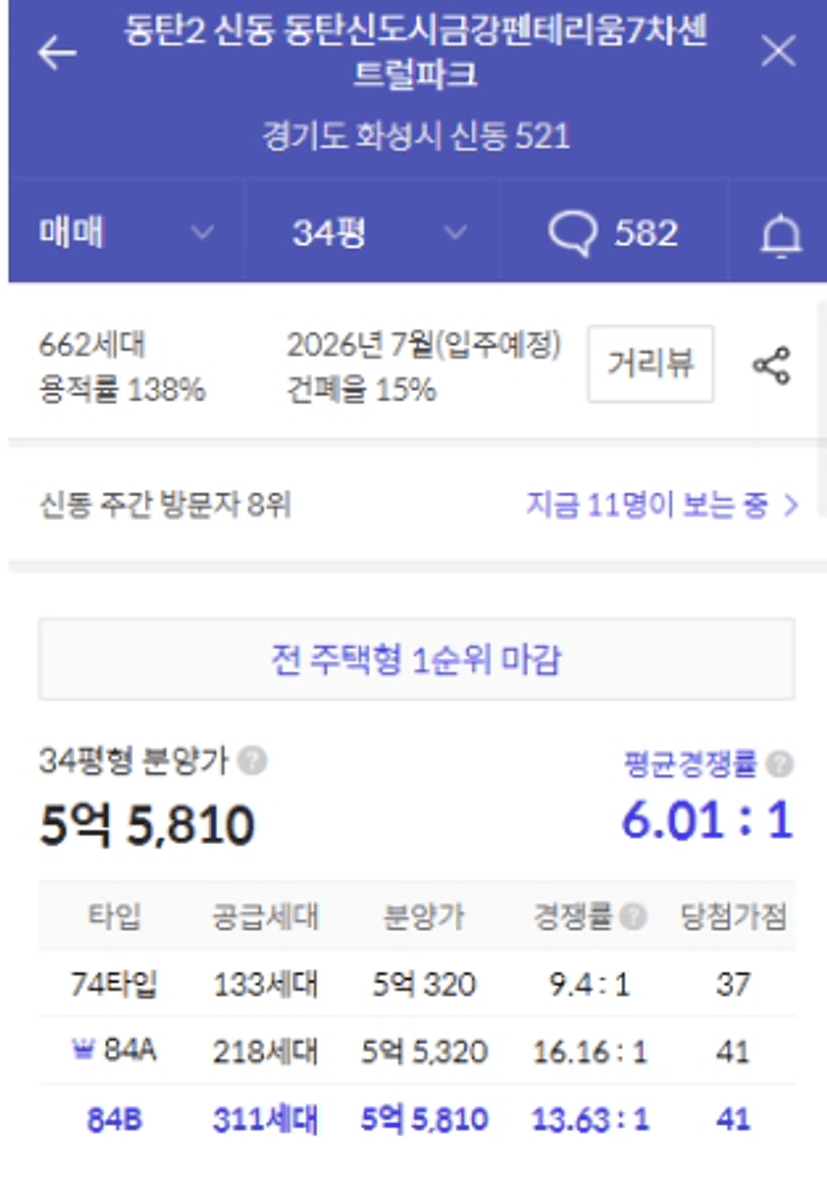
Task: Click the notification bell icon
Action: tap(780, 235)
